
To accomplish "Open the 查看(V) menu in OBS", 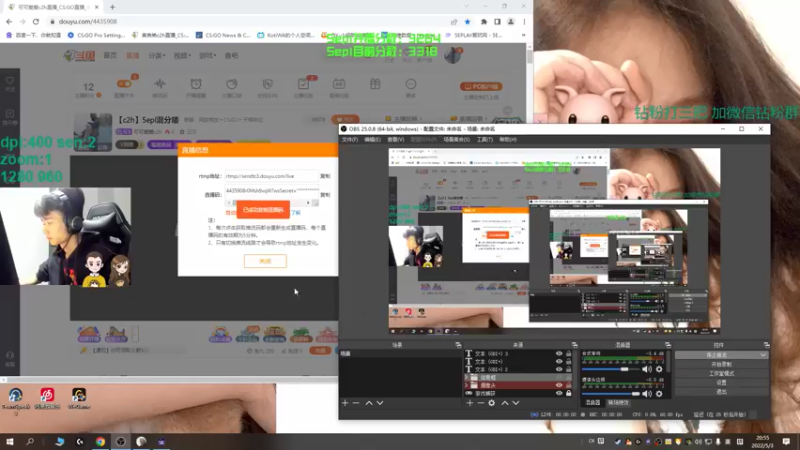I will 395,139.
